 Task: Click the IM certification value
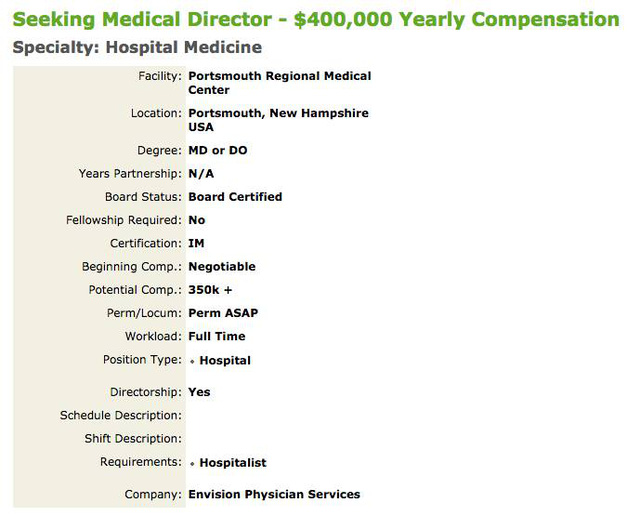point(196,243)
